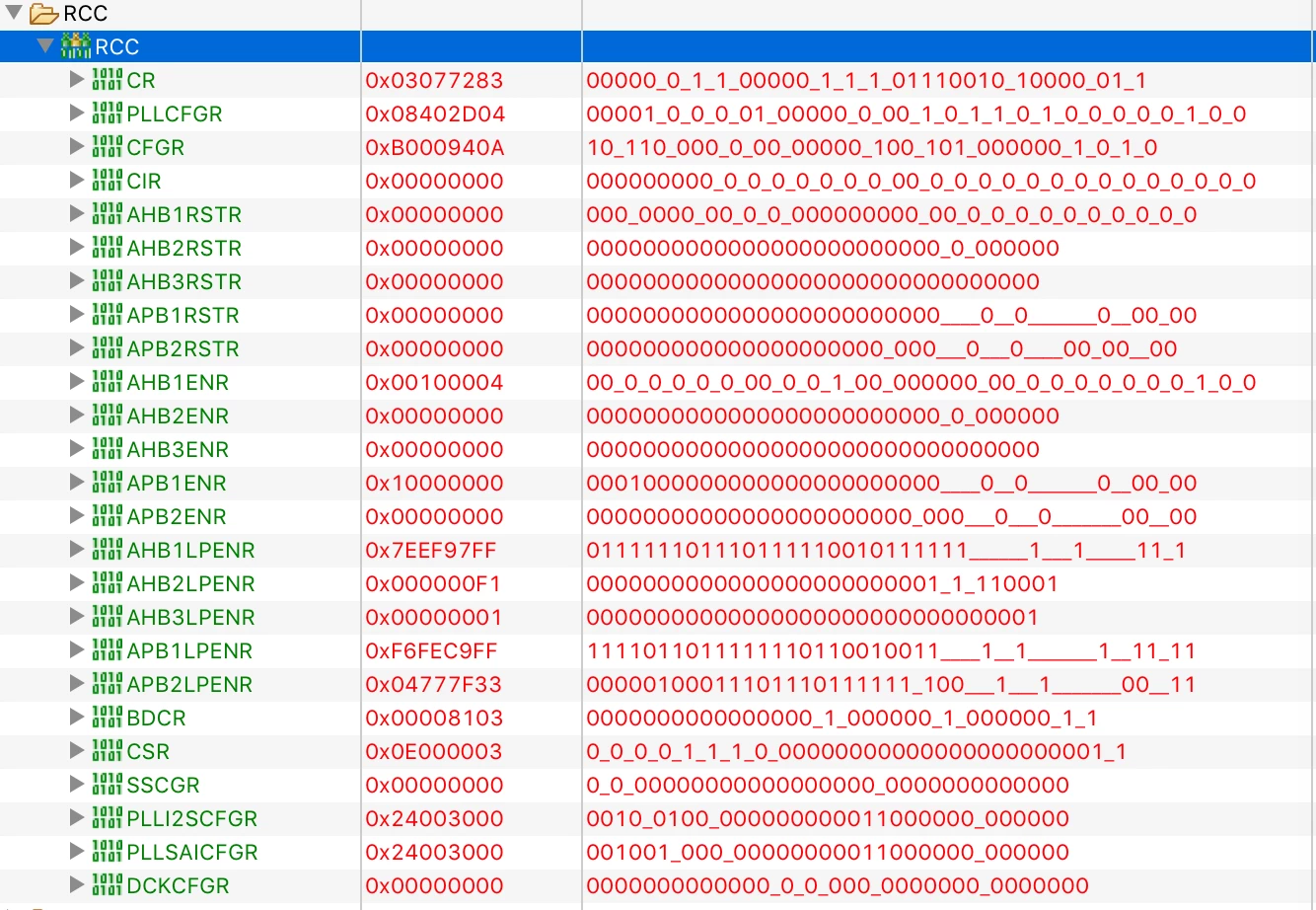Click the AHB1ENR register icon

tap(108, 382)
